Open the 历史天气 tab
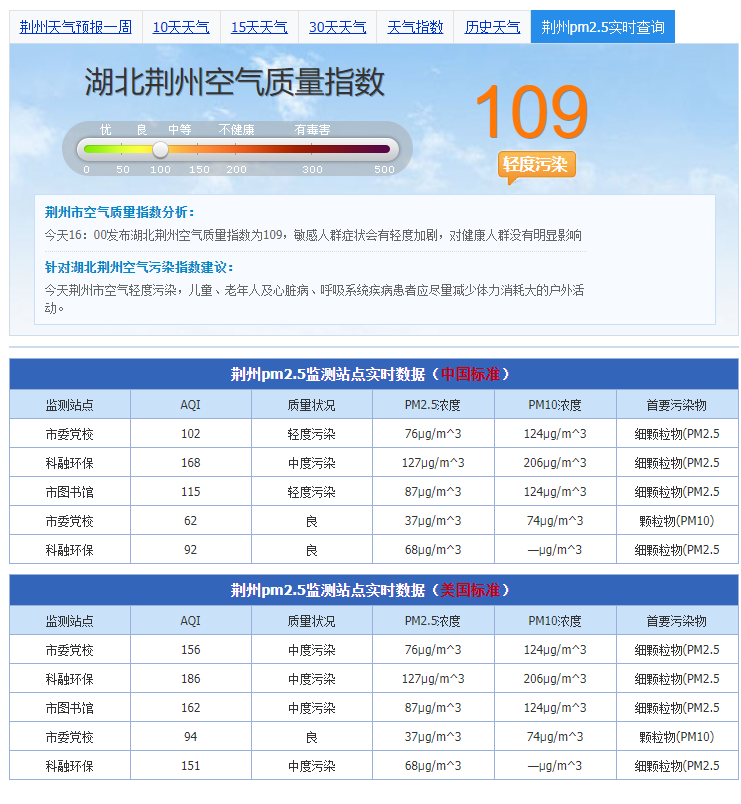This screenshot has width=741, height=804. [492, 27]
